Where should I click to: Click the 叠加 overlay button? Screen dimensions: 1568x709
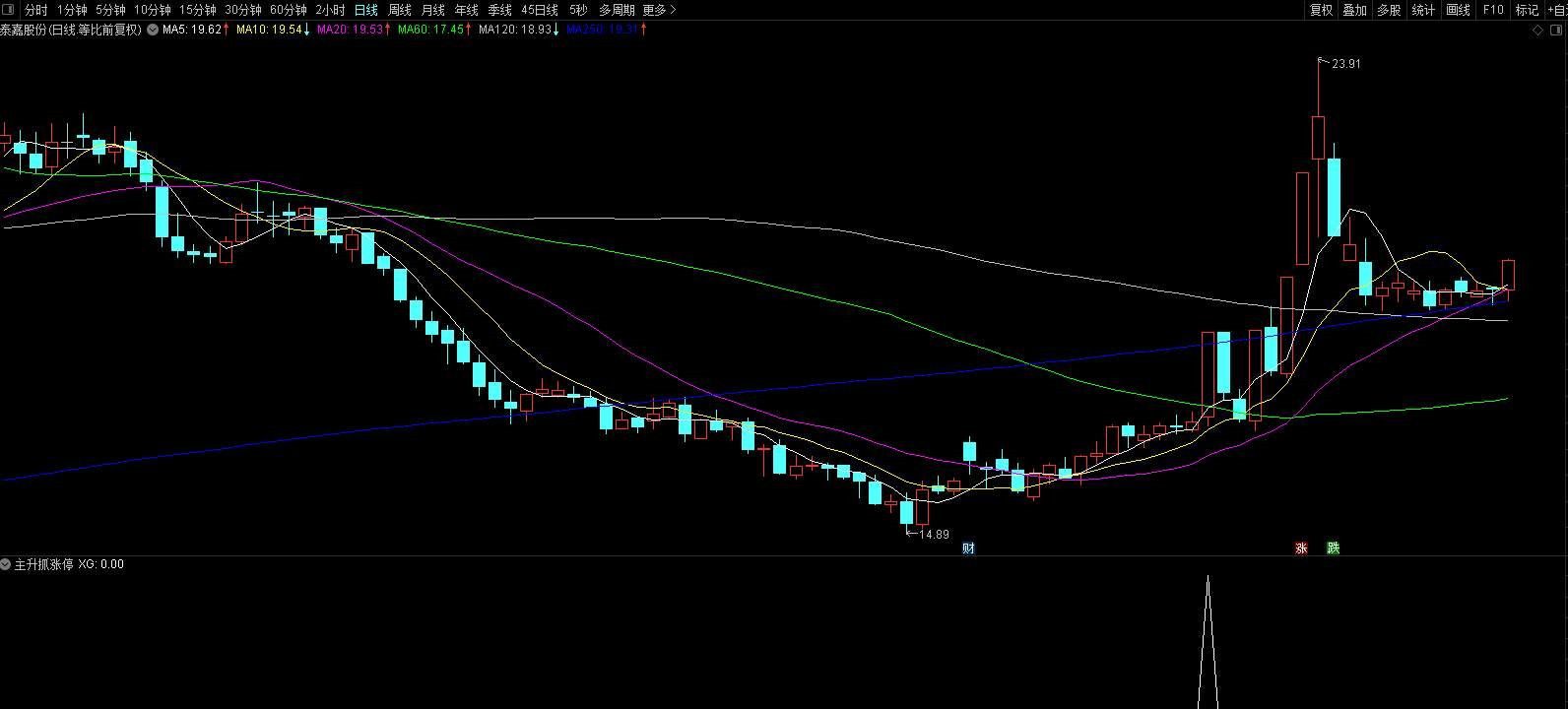pyautogui.click(x=1354, y=10)
